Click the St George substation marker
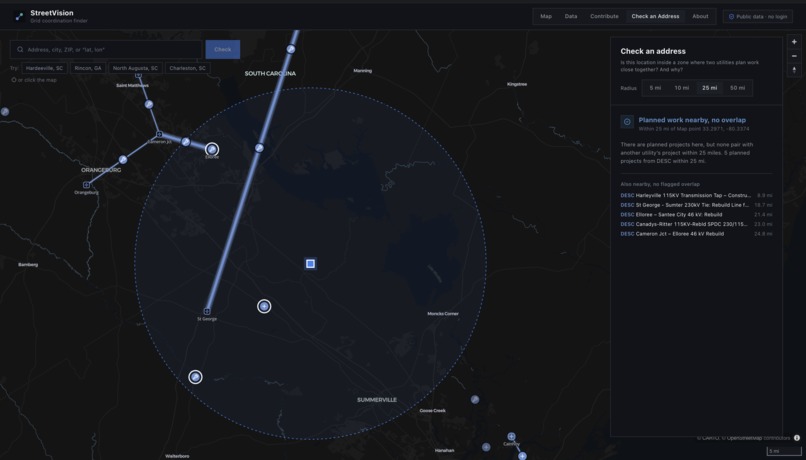Screen dimensions: 806x460 207,311
